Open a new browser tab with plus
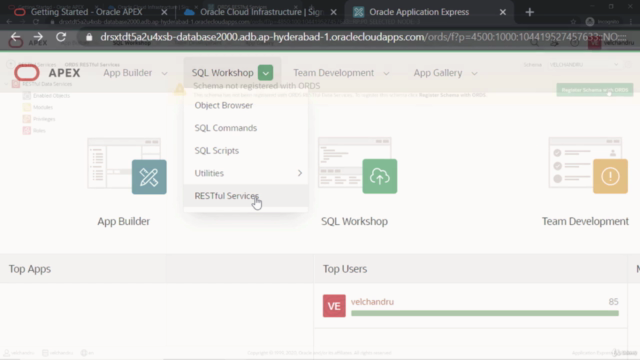 pos(530,12)
